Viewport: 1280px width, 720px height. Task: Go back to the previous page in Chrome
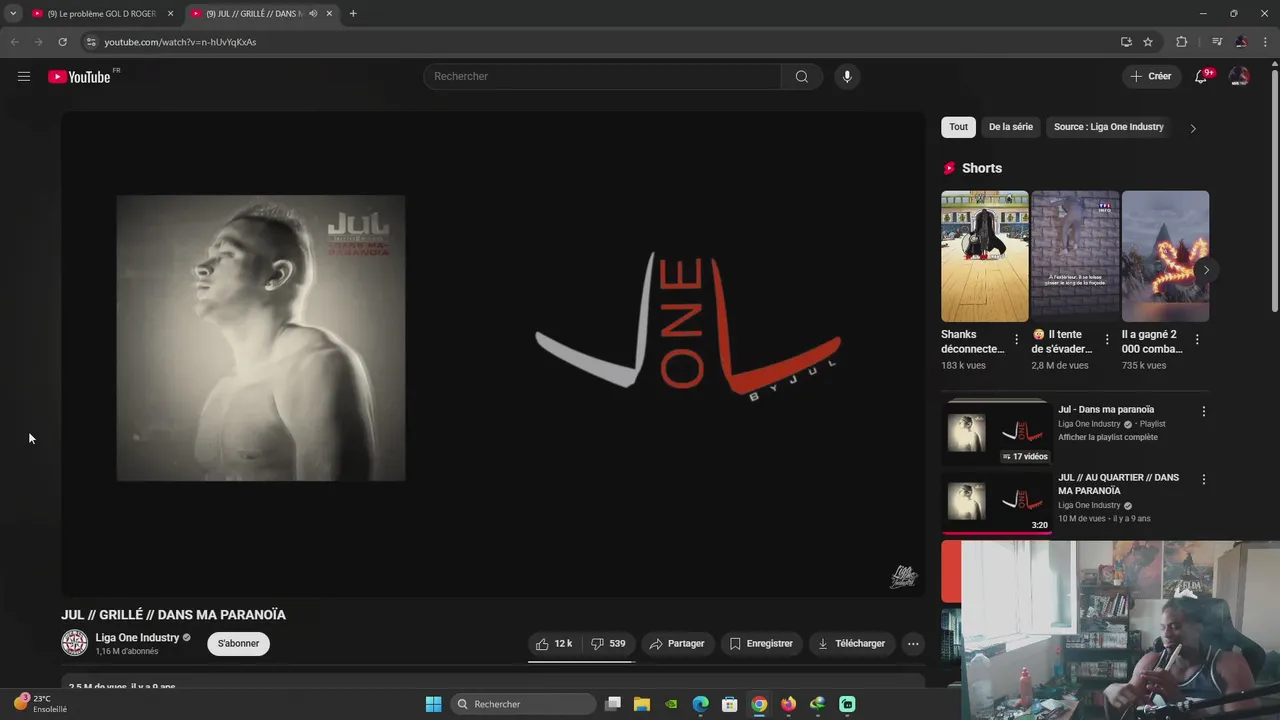(x=14, y=42)
